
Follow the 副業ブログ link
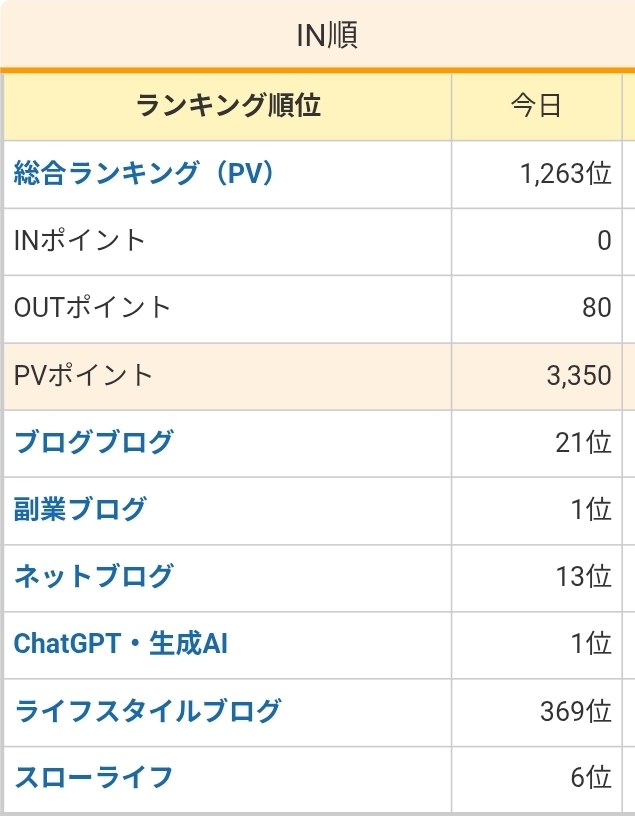coord(80,509)
